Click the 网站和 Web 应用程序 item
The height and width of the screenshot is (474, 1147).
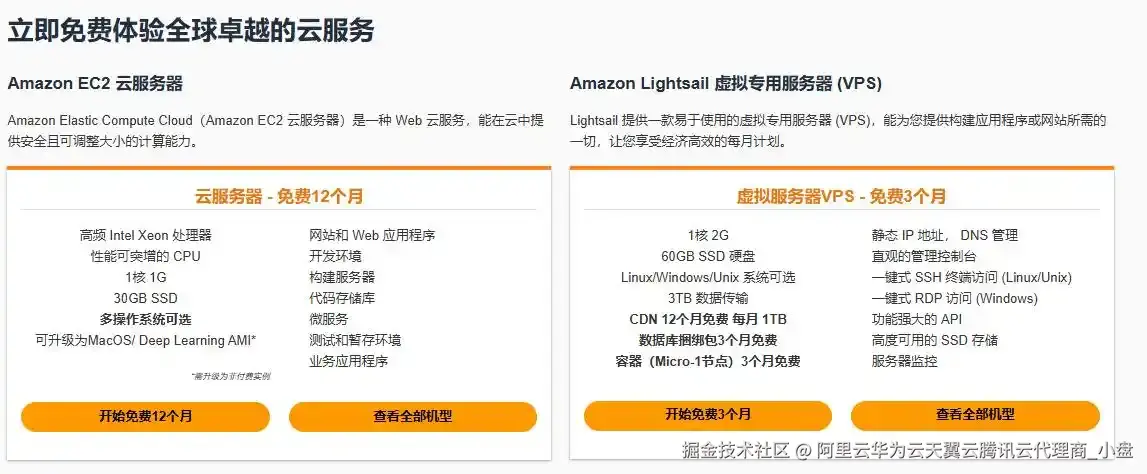(x=372, y=235)
